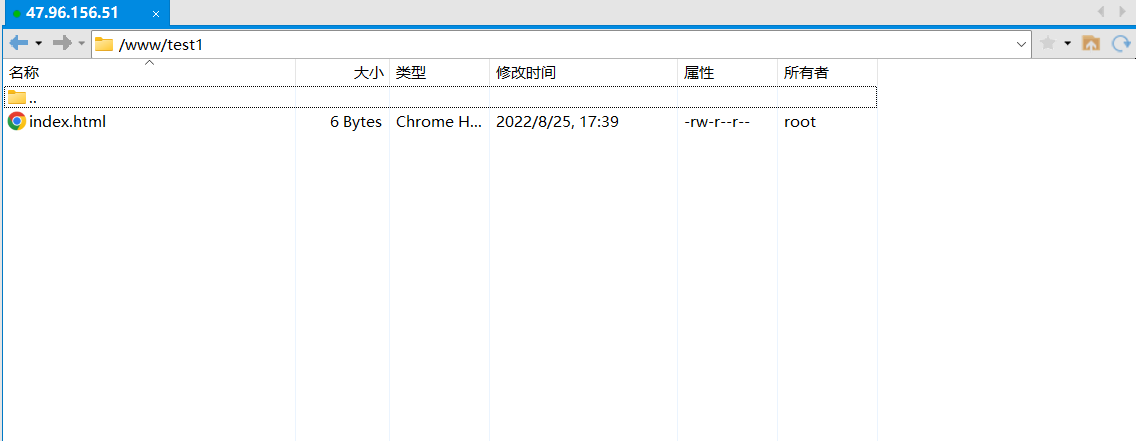Click the bookmark star icon
The width and height of the screenshot is (1136, 441).
(1047, 43)
